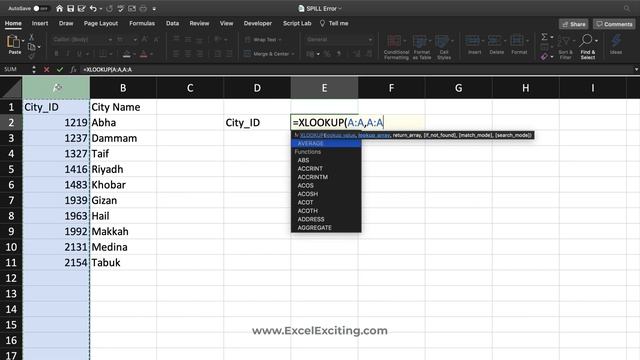Toggle Wrap Text
640x360 pixels.
[x=263, y=40]
